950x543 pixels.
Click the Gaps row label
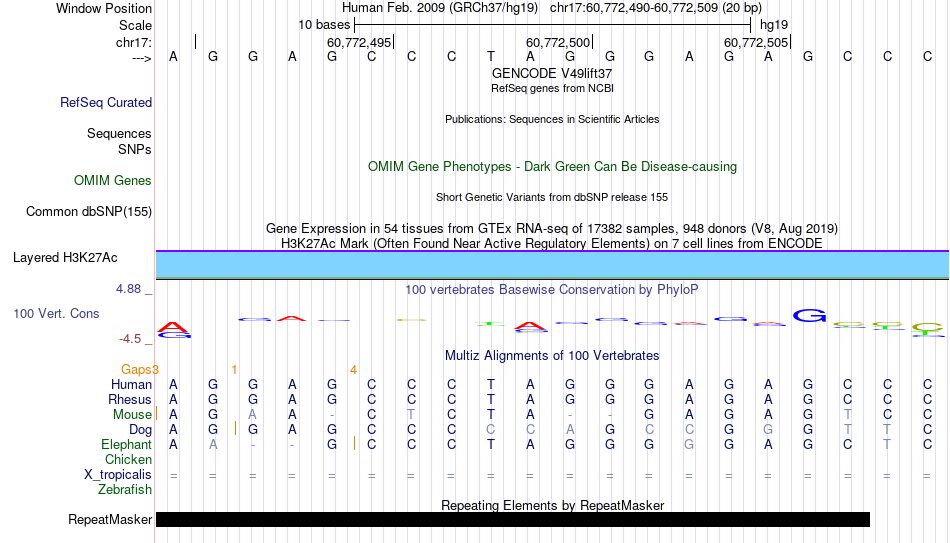pyautogui.click(x=136, y=370)
